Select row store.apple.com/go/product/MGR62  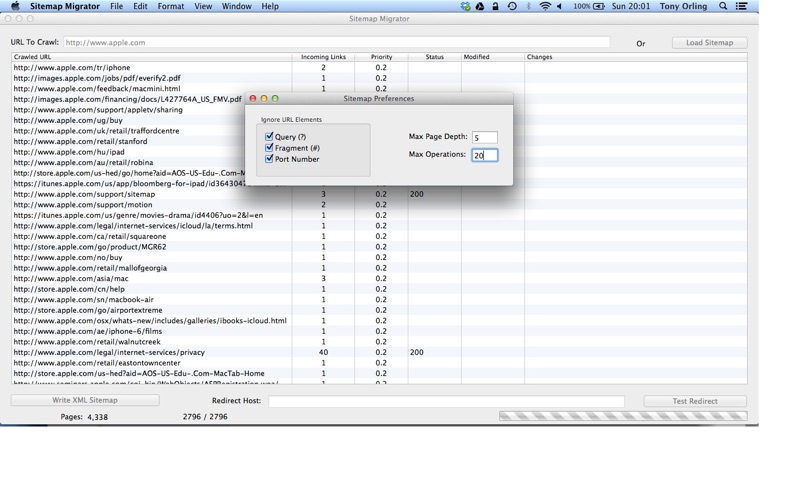[x=380, y=246]
